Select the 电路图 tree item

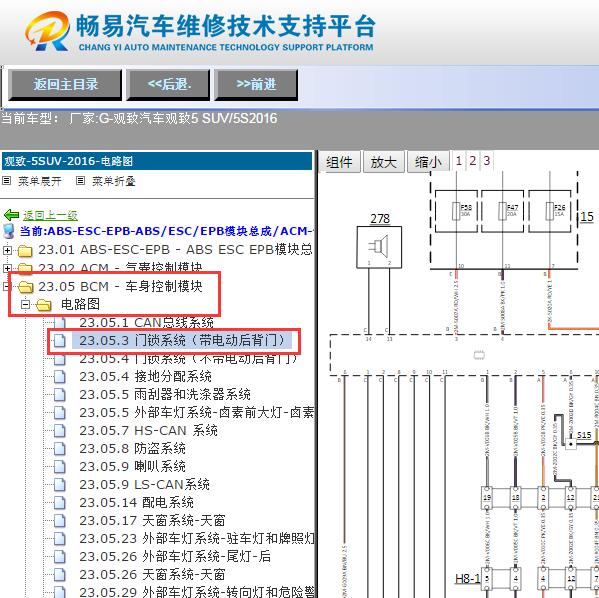(80, 304)
